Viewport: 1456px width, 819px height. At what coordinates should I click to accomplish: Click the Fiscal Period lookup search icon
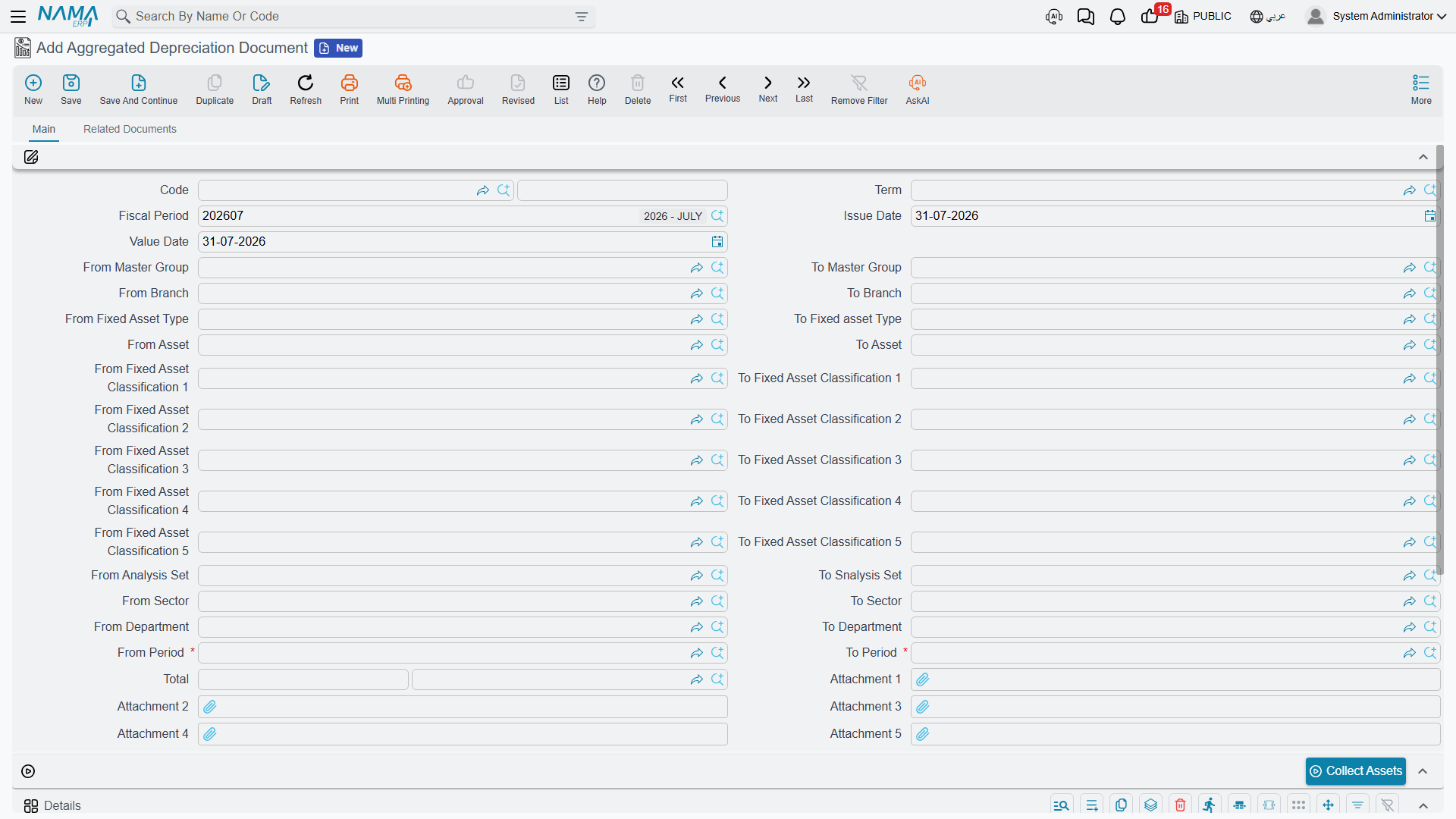[x=717, y=216]
